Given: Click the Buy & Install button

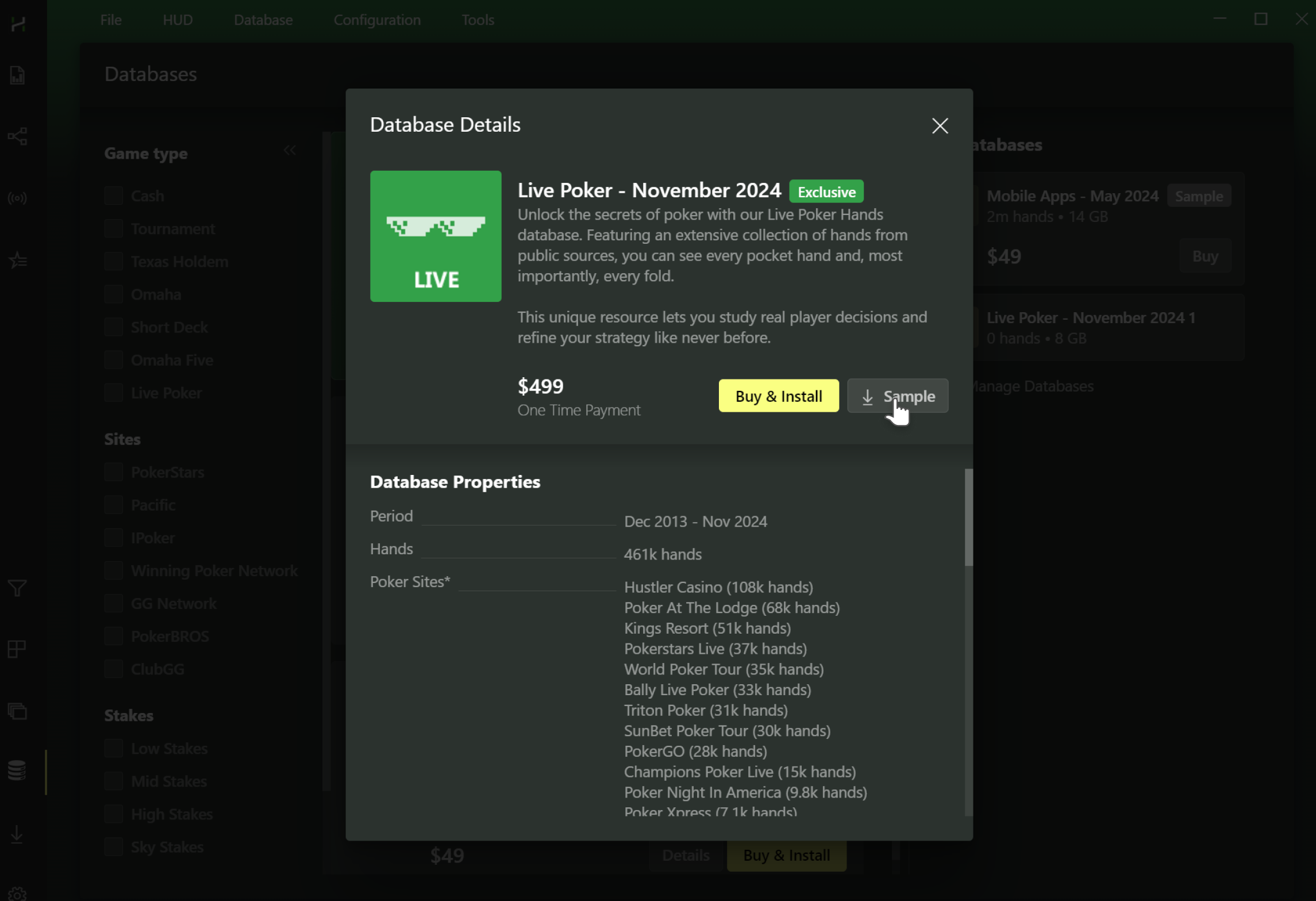Looking at the screenshot, I should tap(779, 396).
